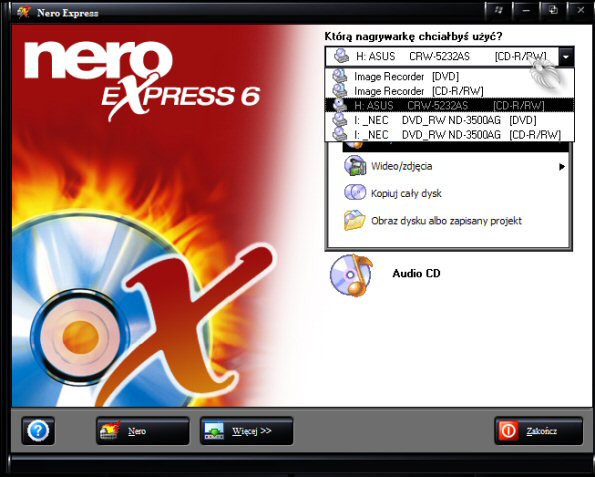Click the disc image folder icon
This screenshot has height=477, width=595.
(x=354, y=220)
